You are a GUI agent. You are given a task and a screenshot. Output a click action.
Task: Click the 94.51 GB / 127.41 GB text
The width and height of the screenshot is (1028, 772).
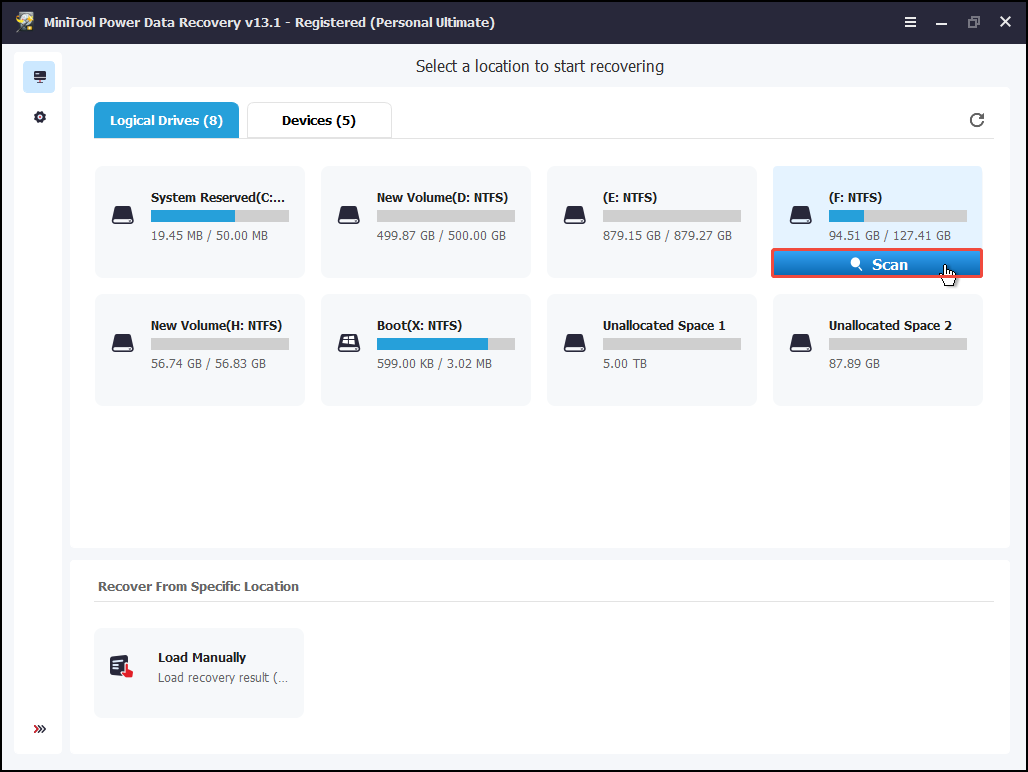coord(890,235)
